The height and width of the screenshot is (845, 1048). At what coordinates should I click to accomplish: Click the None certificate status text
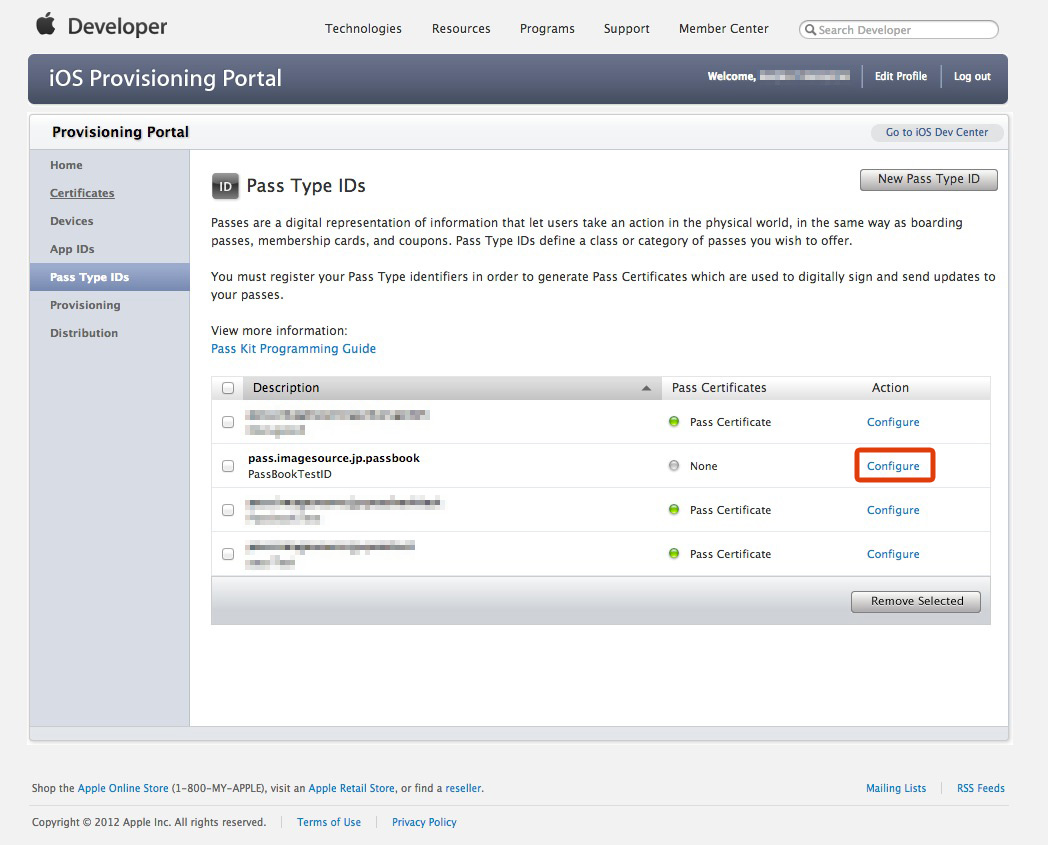point(703,466)
